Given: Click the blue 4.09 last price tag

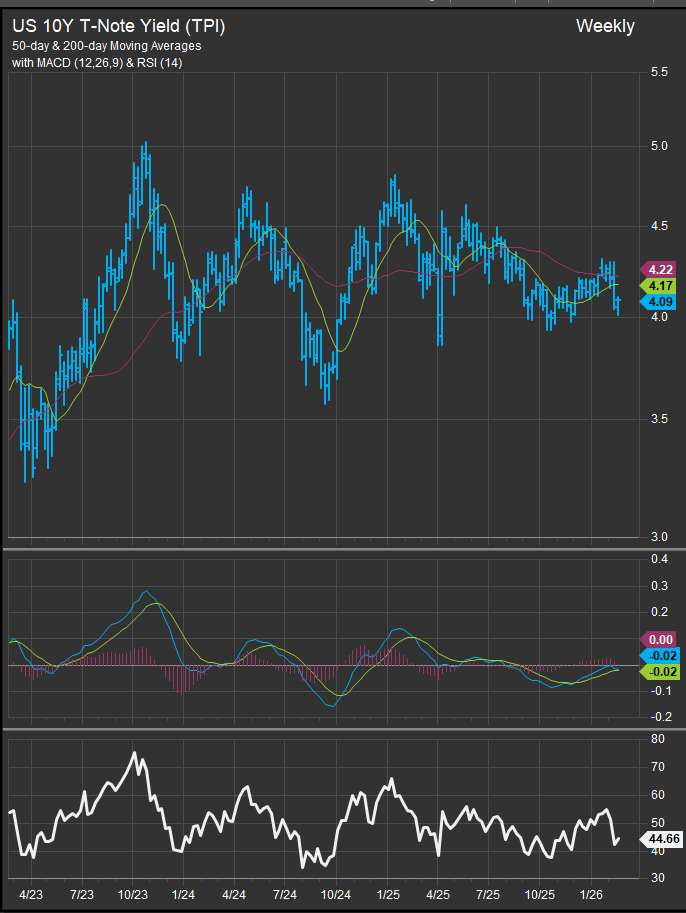Looking at the screenshot, I should coord(660,301).
